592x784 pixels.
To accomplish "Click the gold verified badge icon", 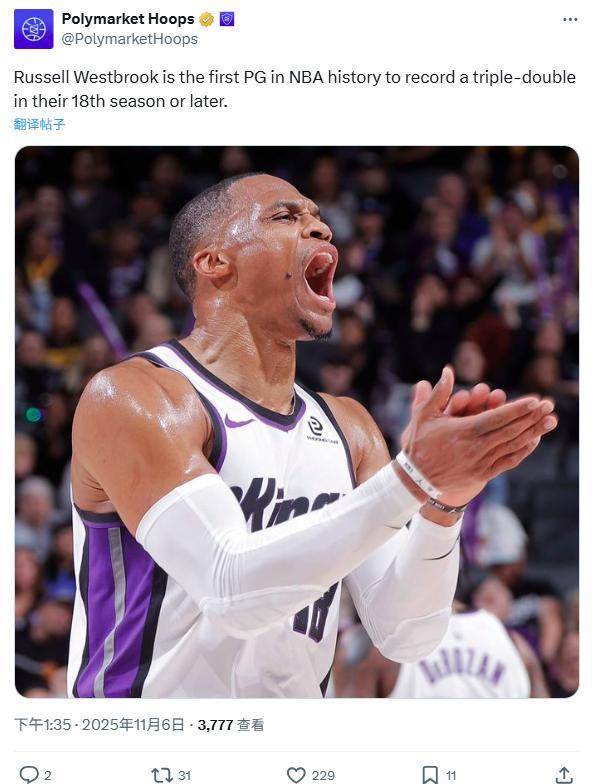I will pos(206,20).
